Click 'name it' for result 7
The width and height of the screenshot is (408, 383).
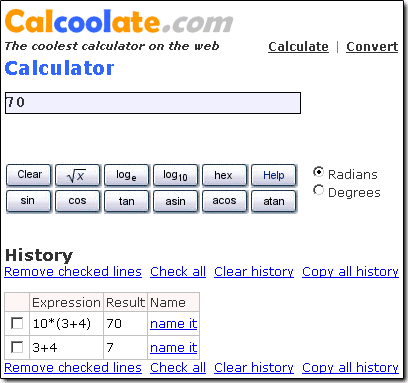174,348
